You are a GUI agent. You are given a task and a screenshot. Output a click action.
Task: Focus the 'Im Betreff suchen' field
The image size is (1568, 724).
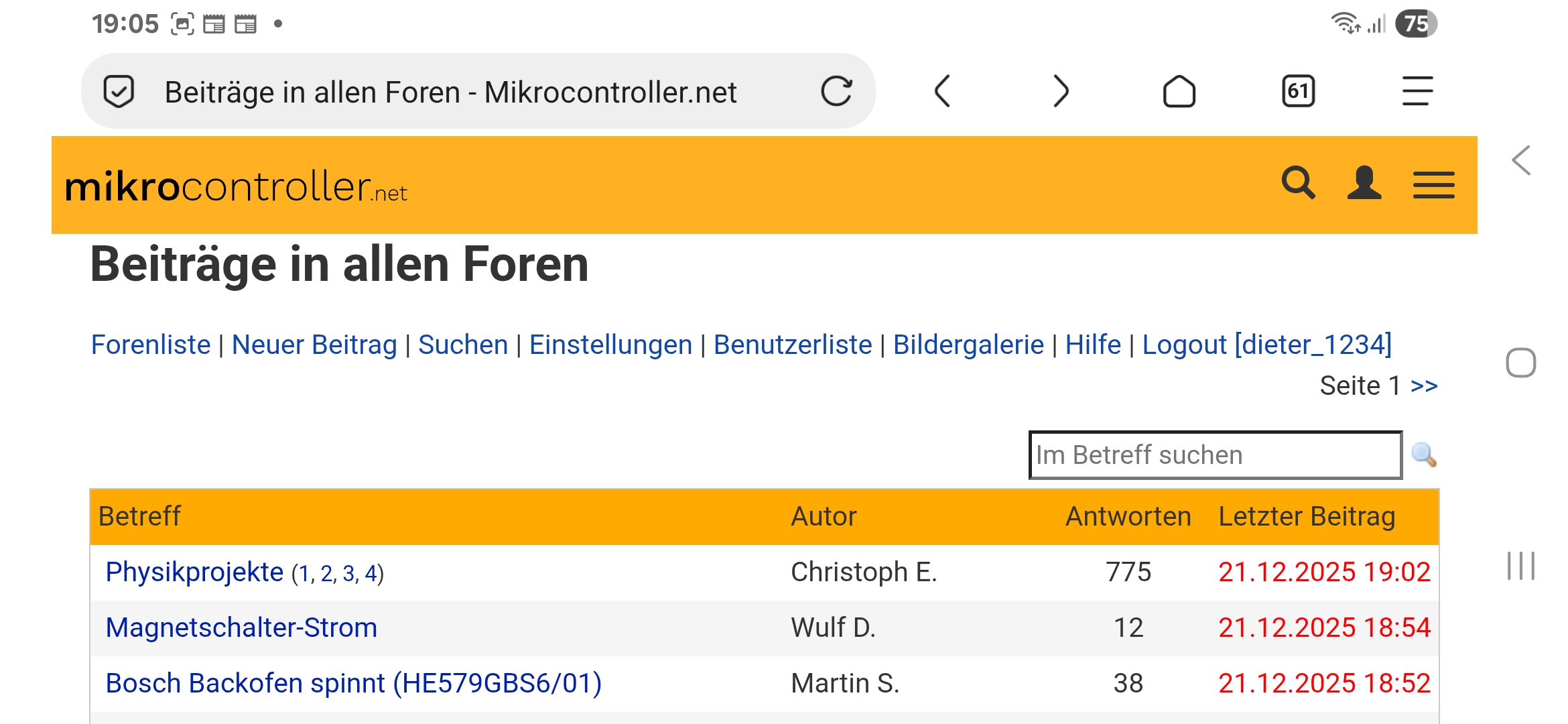point(1214,455)
